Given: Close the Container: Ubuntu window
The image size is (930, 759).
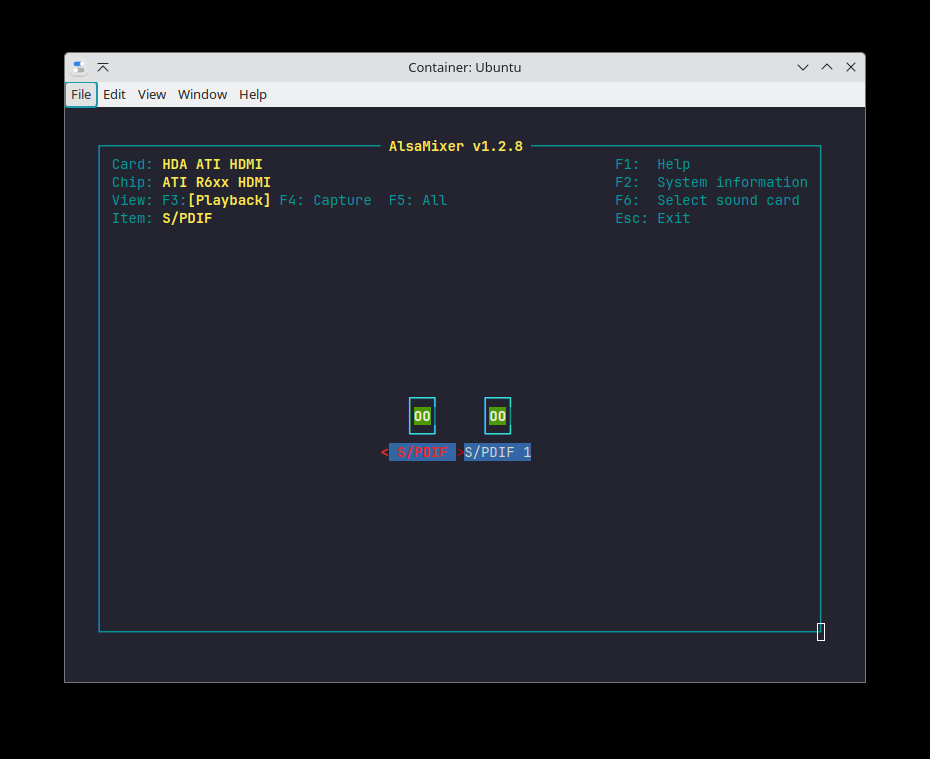Looking at the screenshot, I should tap(851, 68).
